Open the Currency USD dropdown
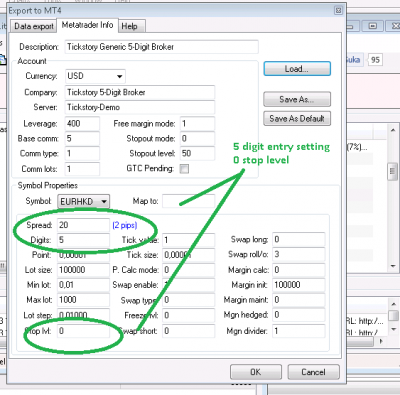 95,76
